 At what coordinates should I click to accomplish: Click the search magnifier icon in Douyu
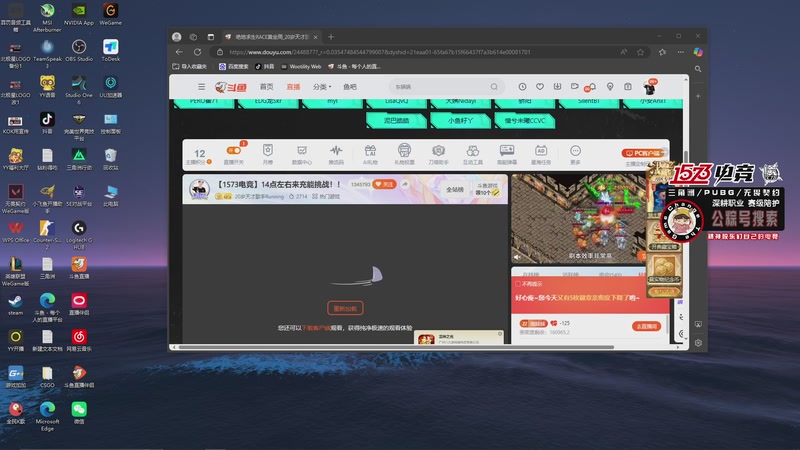point(494,87)
